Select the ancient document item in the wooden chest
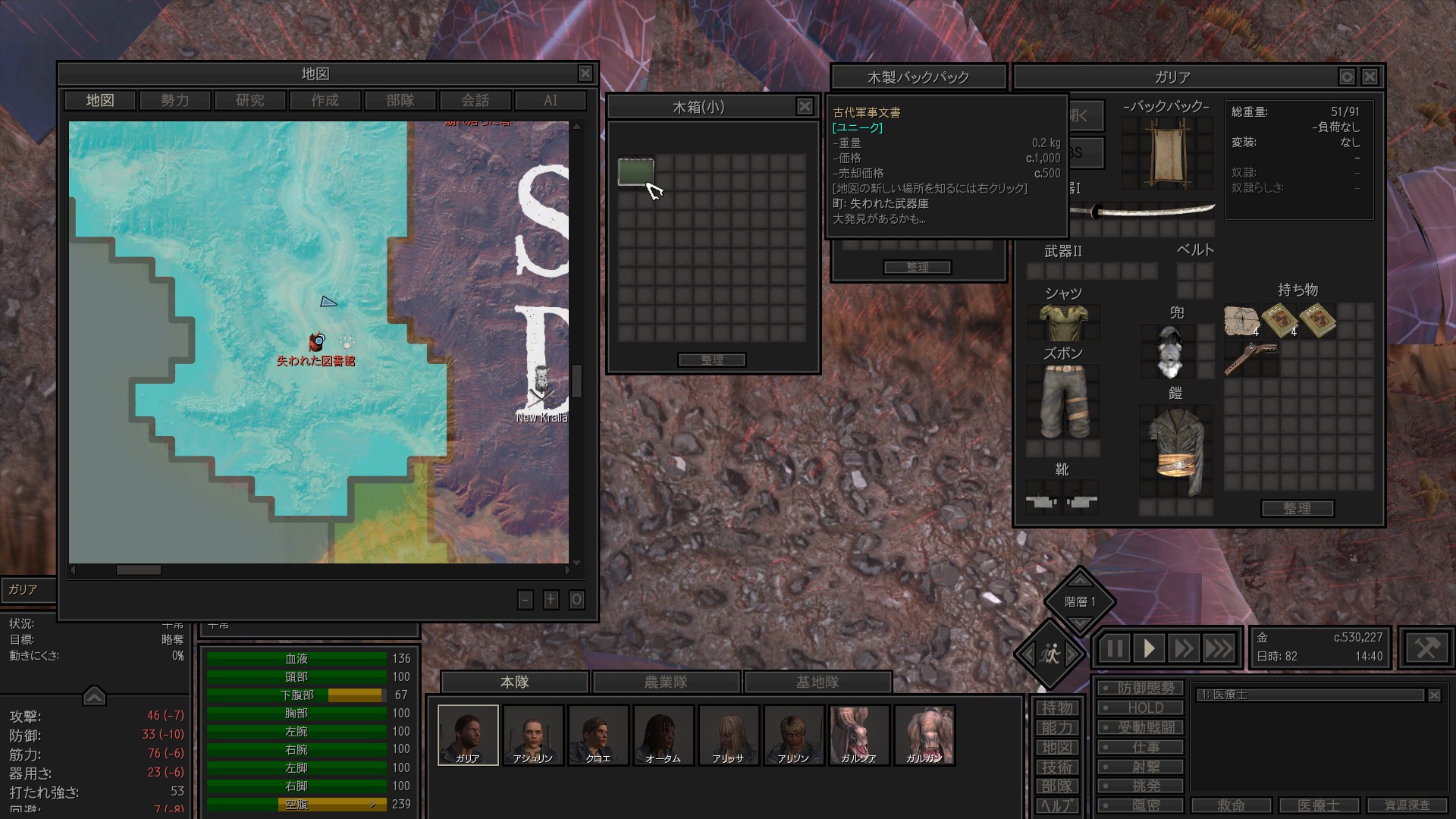The image size is (1456, 819). [635, 171]
